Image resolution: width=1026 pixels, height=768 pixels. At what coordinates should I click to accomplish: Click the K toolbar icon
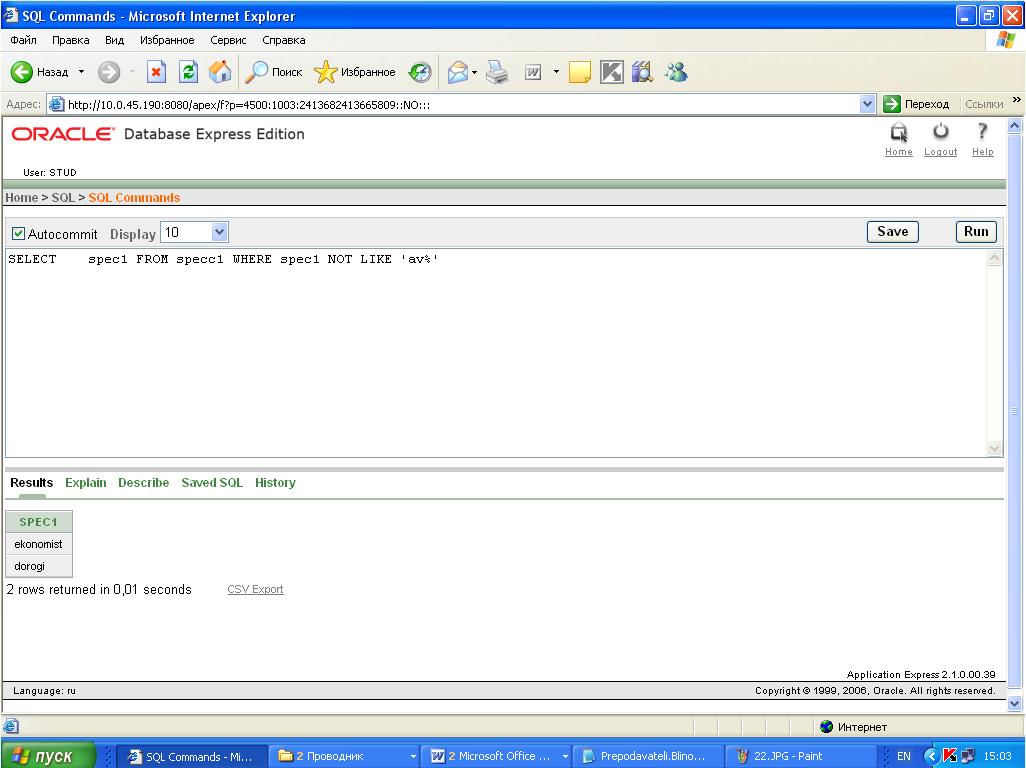612,72
